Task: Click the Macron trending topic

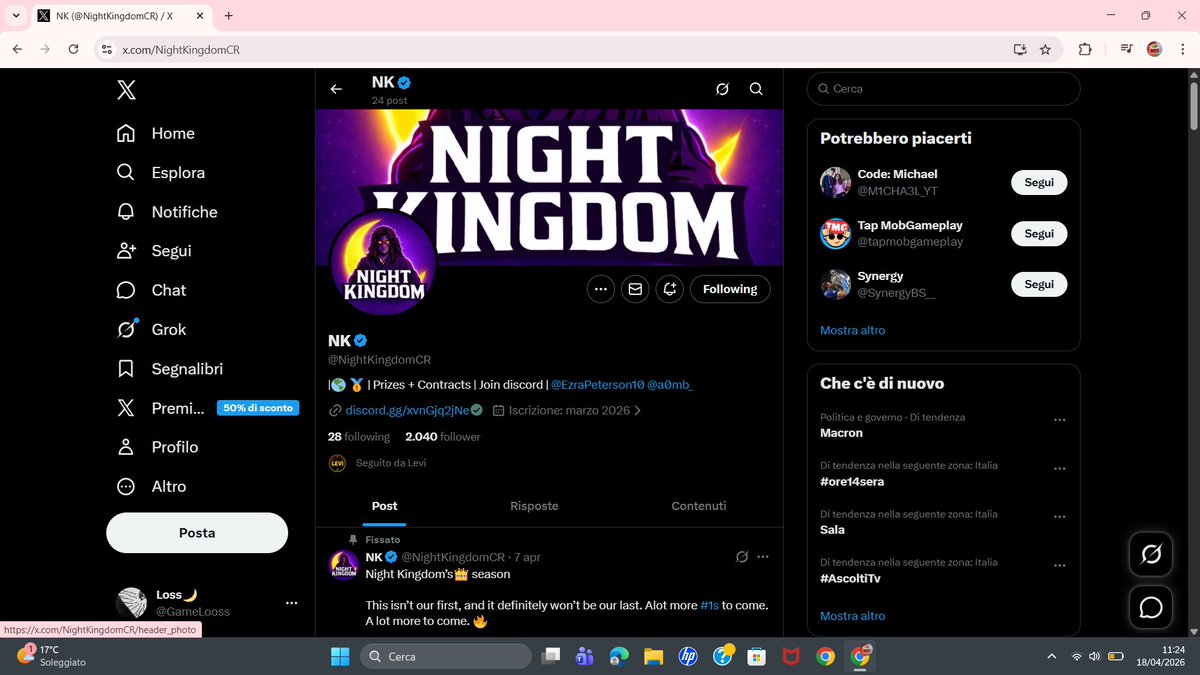Action: 841,433
